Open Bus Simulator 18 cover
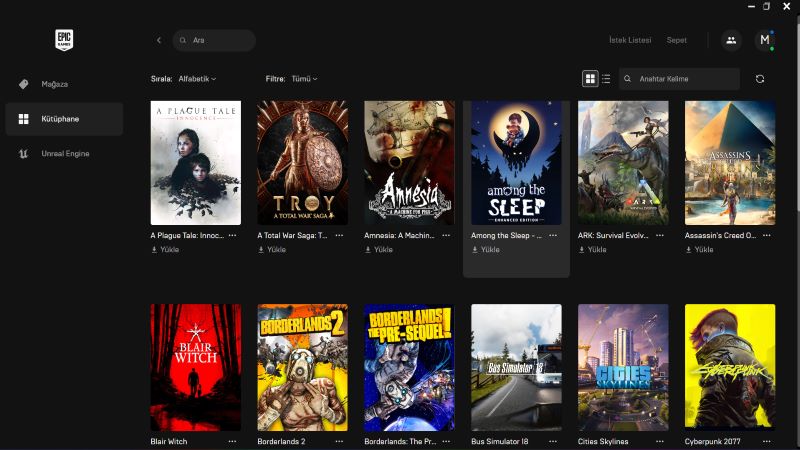 pos(516,368)
